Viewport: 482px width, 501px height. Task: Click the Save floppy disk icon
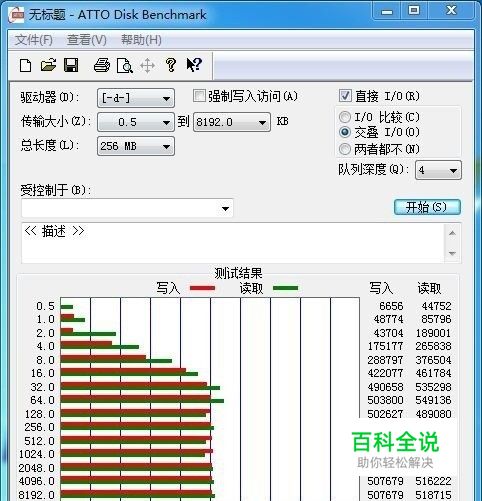[71, 65]
